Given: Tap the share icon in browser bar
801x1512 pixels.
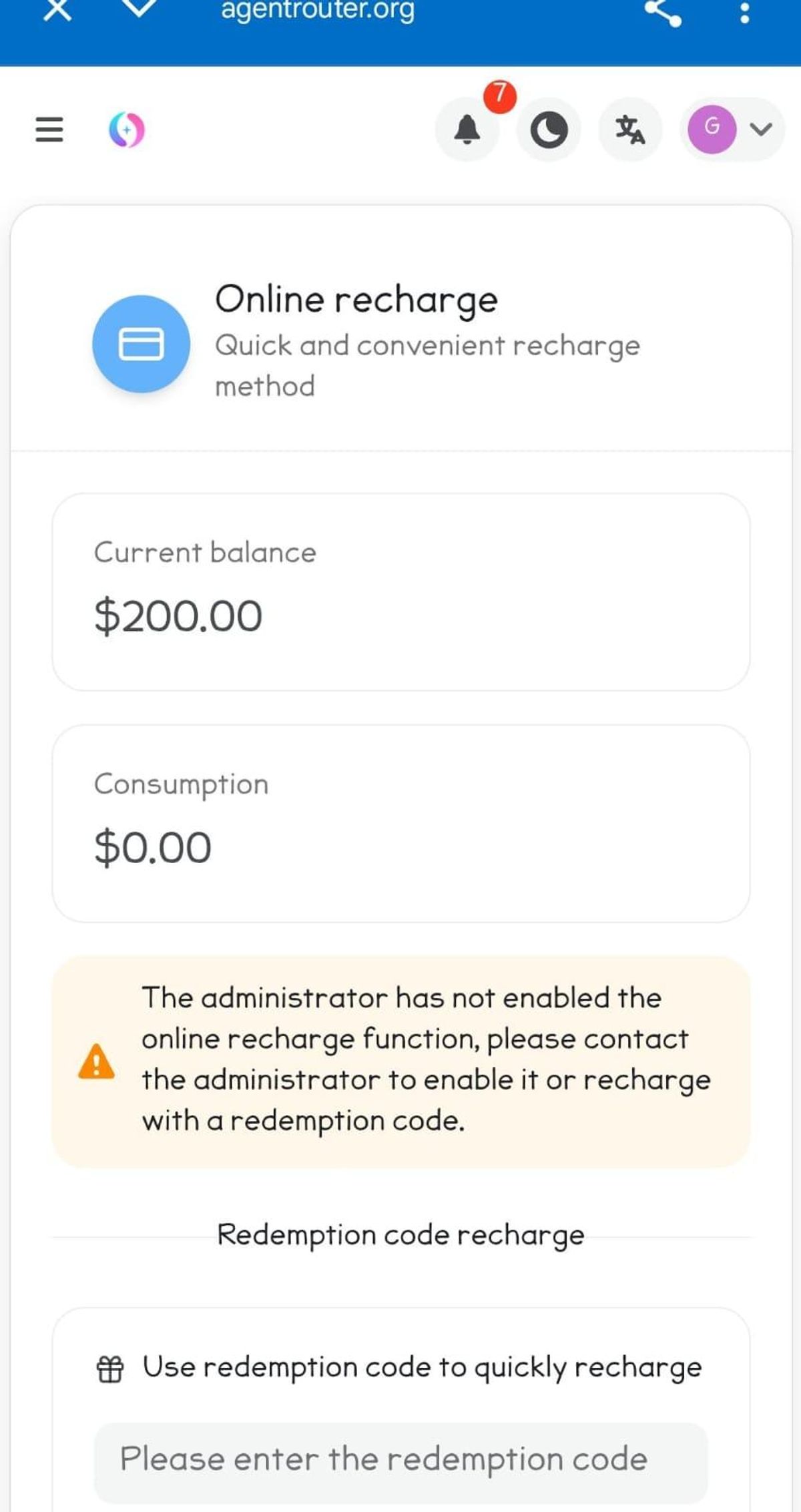Looking at the screenshot, I should pyautogui.click(x=663, y=11).
